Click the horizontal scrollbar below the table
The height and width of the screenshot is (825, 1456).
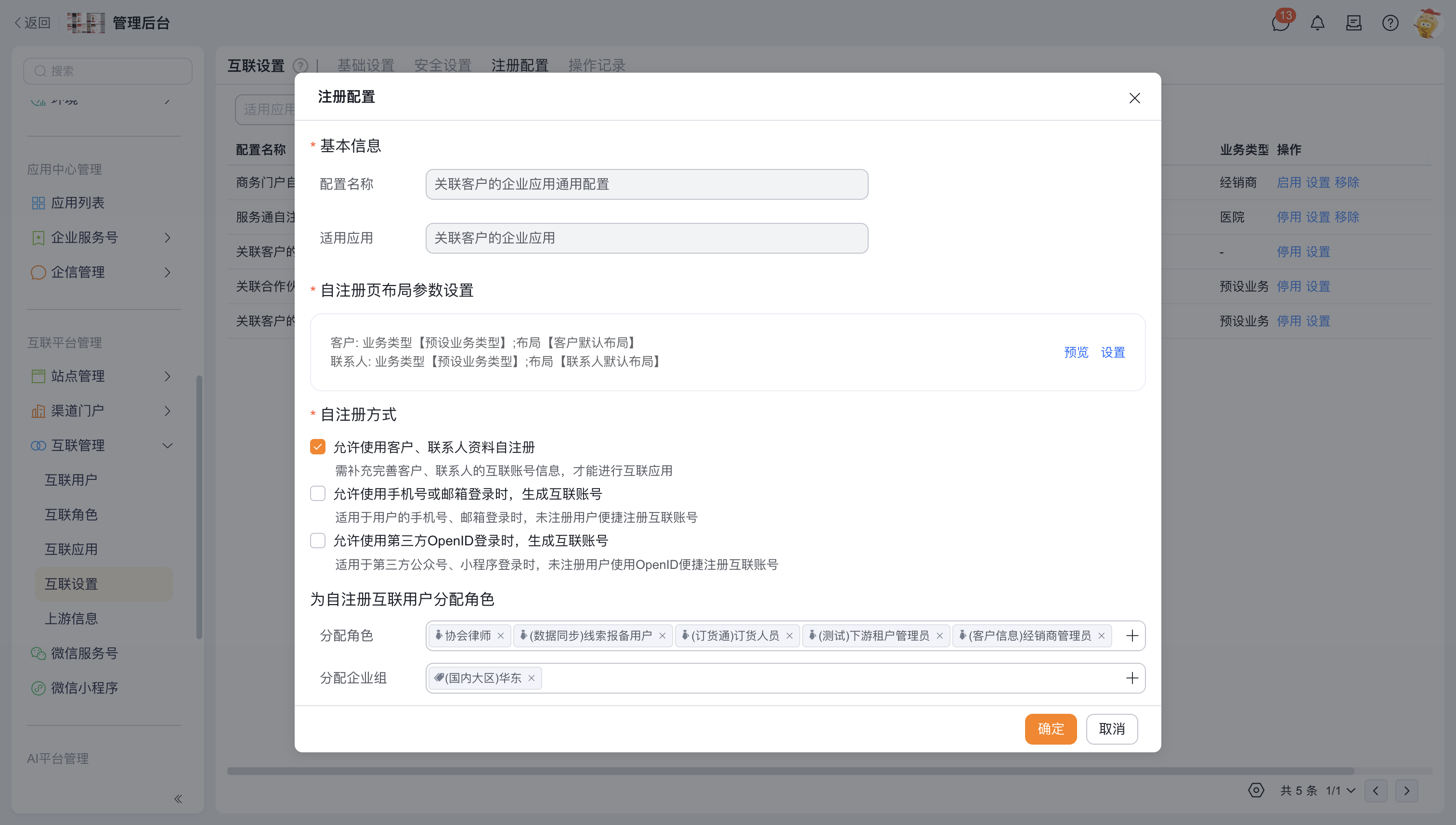click(791, 771)
